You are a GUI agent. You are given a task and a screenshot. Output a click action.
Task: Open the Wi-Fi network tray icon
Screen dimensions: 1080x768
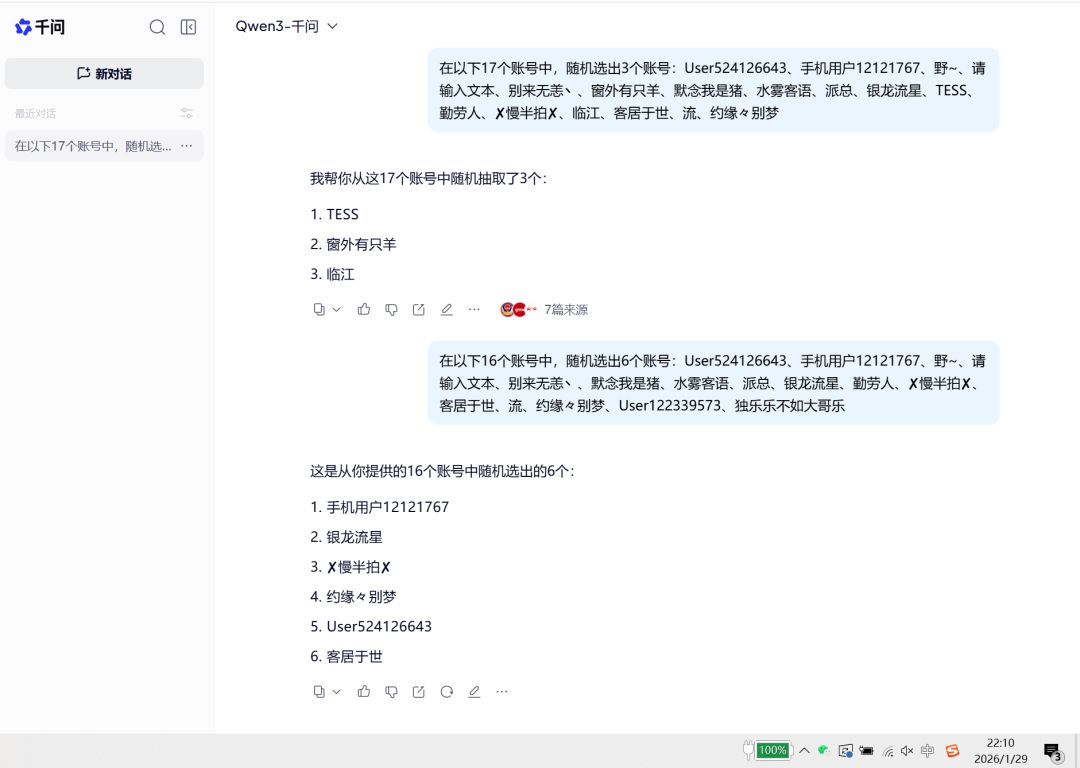click(889, 751)
